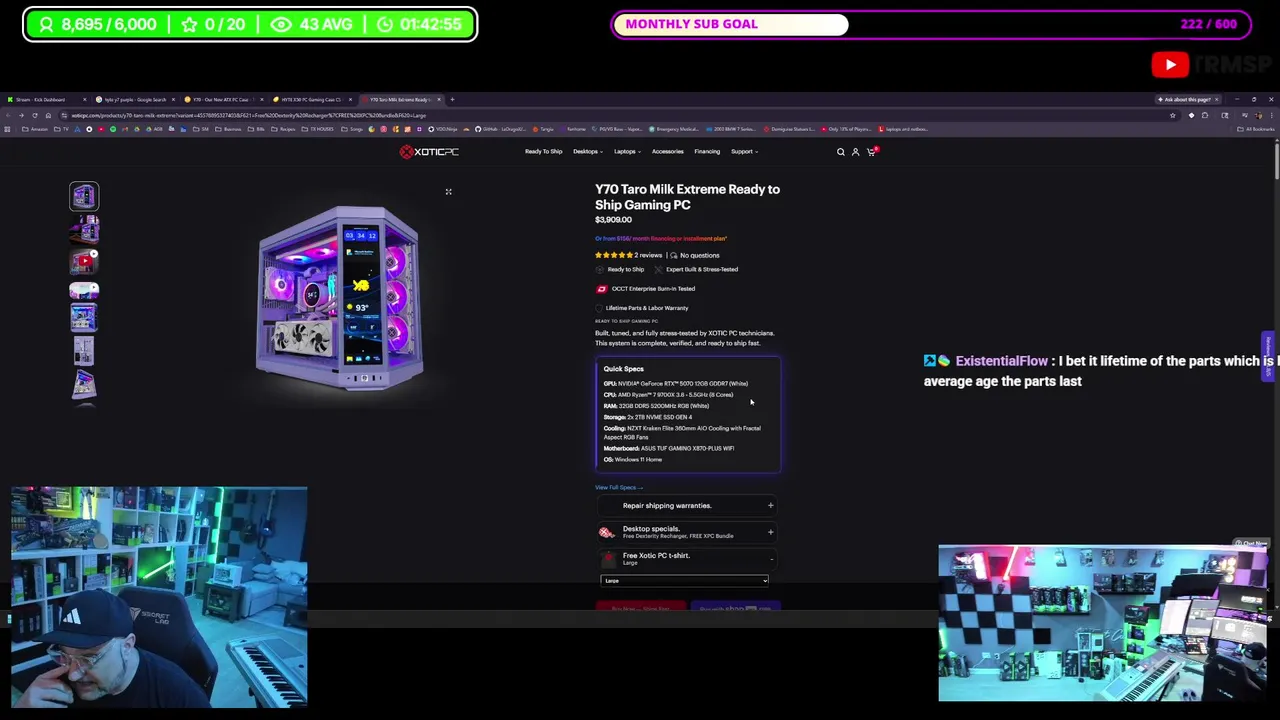Image resolution: width=1280 pixels, height=720 pixels.
Task: Expand the Support nav dropdown
Action: pyautogui.click(x=744, y=152)
